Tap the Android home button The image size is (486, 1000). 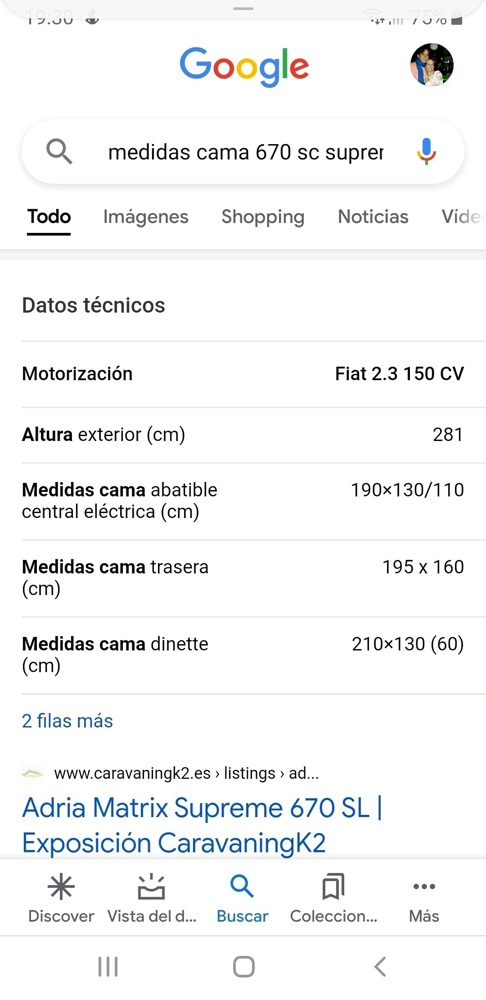(x=244, y=967)
